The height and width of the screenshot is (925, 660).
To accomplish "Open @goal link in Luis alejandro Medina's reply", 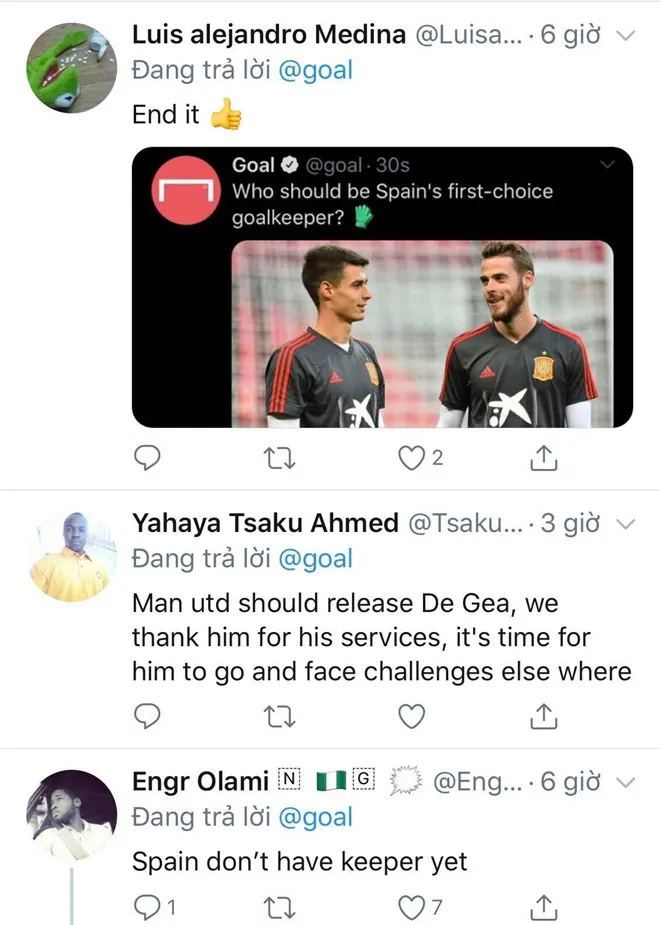I will 315,70.
